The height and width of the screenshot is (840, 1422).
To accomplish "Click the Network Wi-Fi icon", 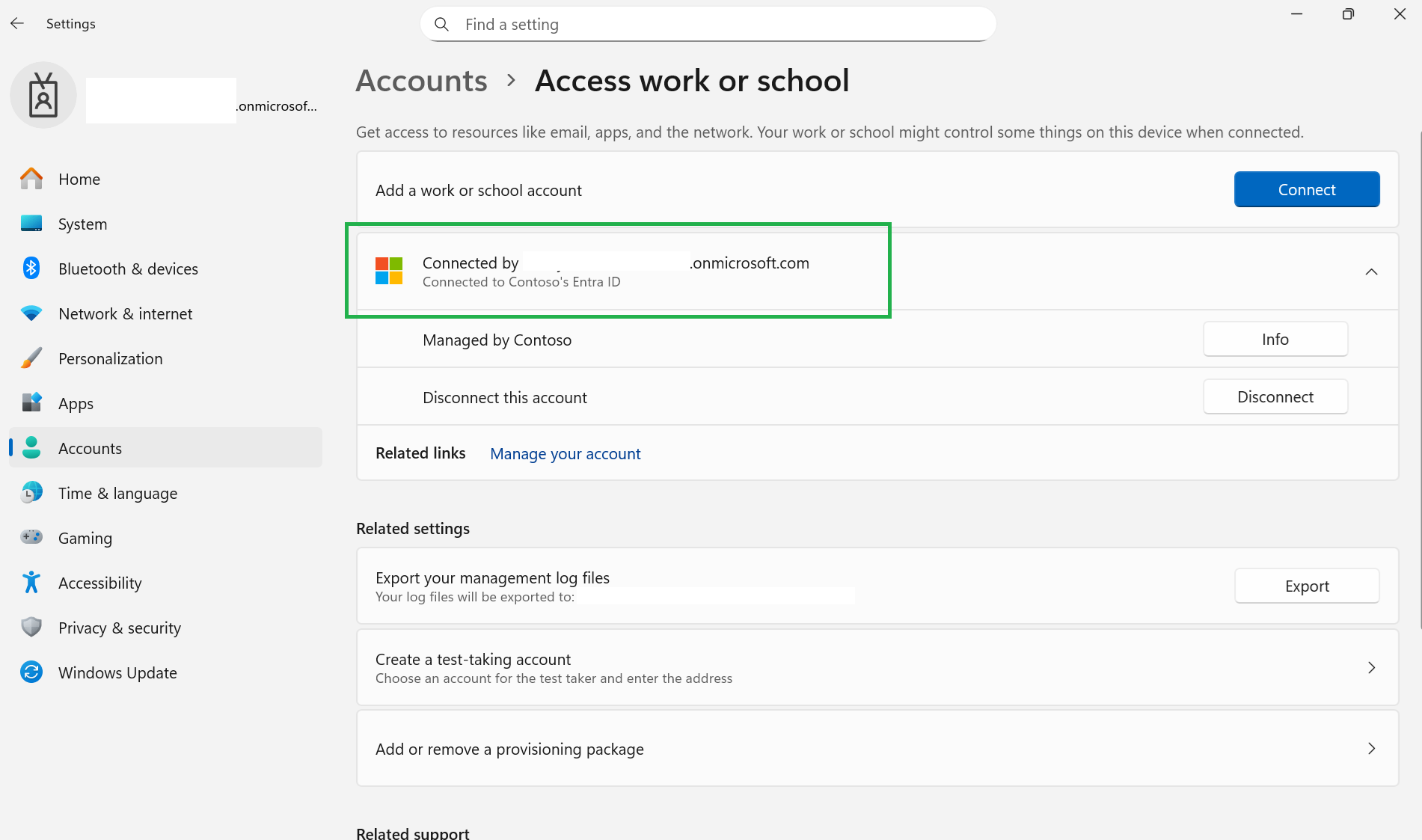I will [x=31, y=313].
